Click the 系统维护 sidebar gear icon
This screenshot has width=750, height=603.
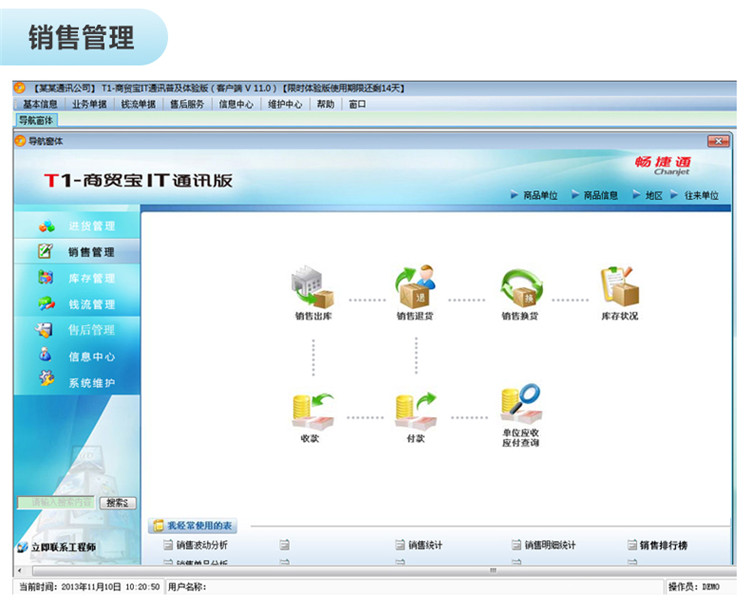coord(47,379)
